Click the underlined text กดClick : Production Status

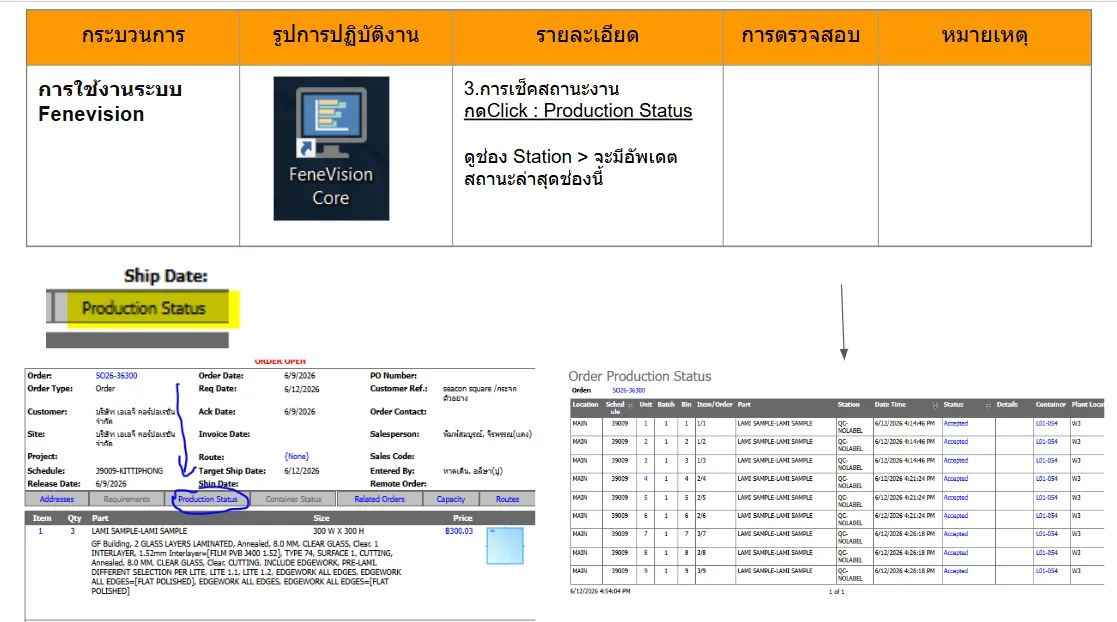pos(578,111)
